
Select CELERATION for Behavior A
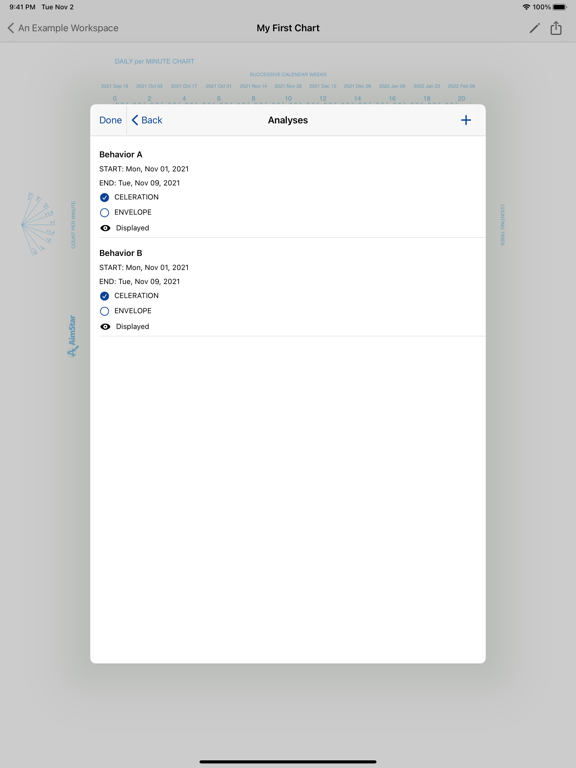click(x=104, y=197)
